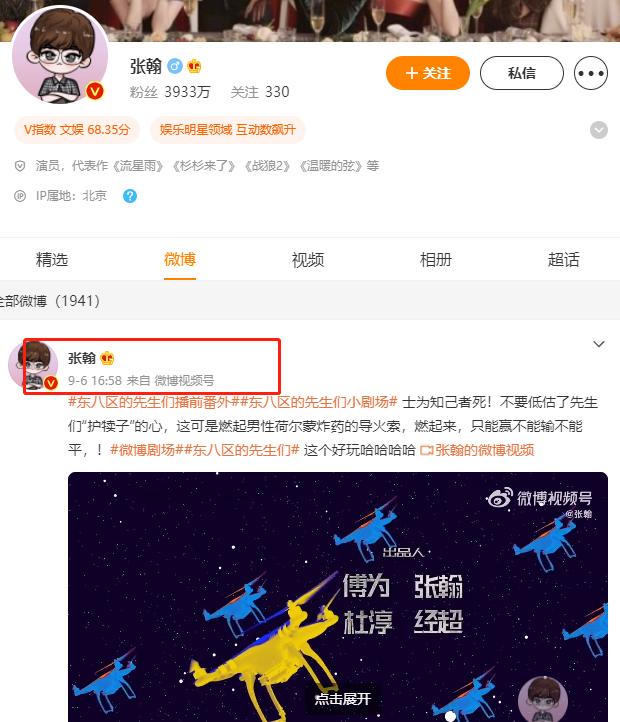The height and width of the screenshot is (722, 620).
Task: Click the Weibo video logo watermark
Action: 539,498
